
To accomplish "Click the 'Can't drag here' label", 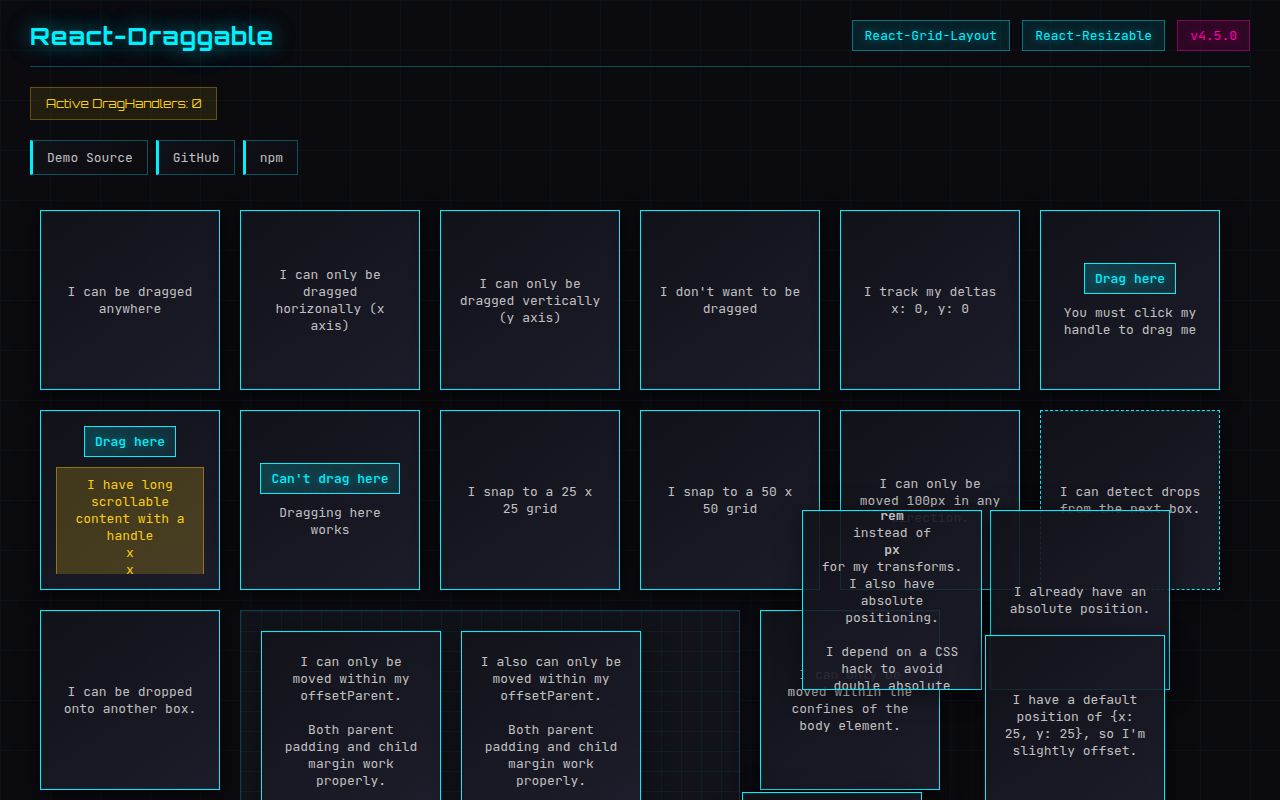I will tap(330, 479).
